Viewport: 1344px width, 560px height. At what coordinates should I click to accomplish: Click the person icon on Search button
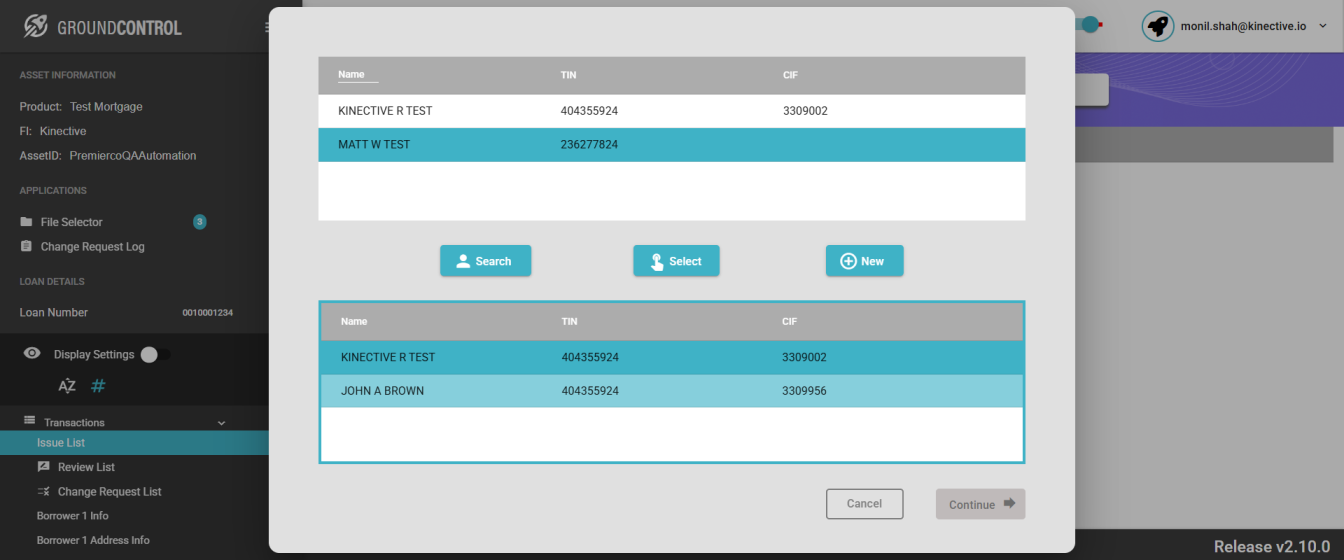tap(463, 261)
